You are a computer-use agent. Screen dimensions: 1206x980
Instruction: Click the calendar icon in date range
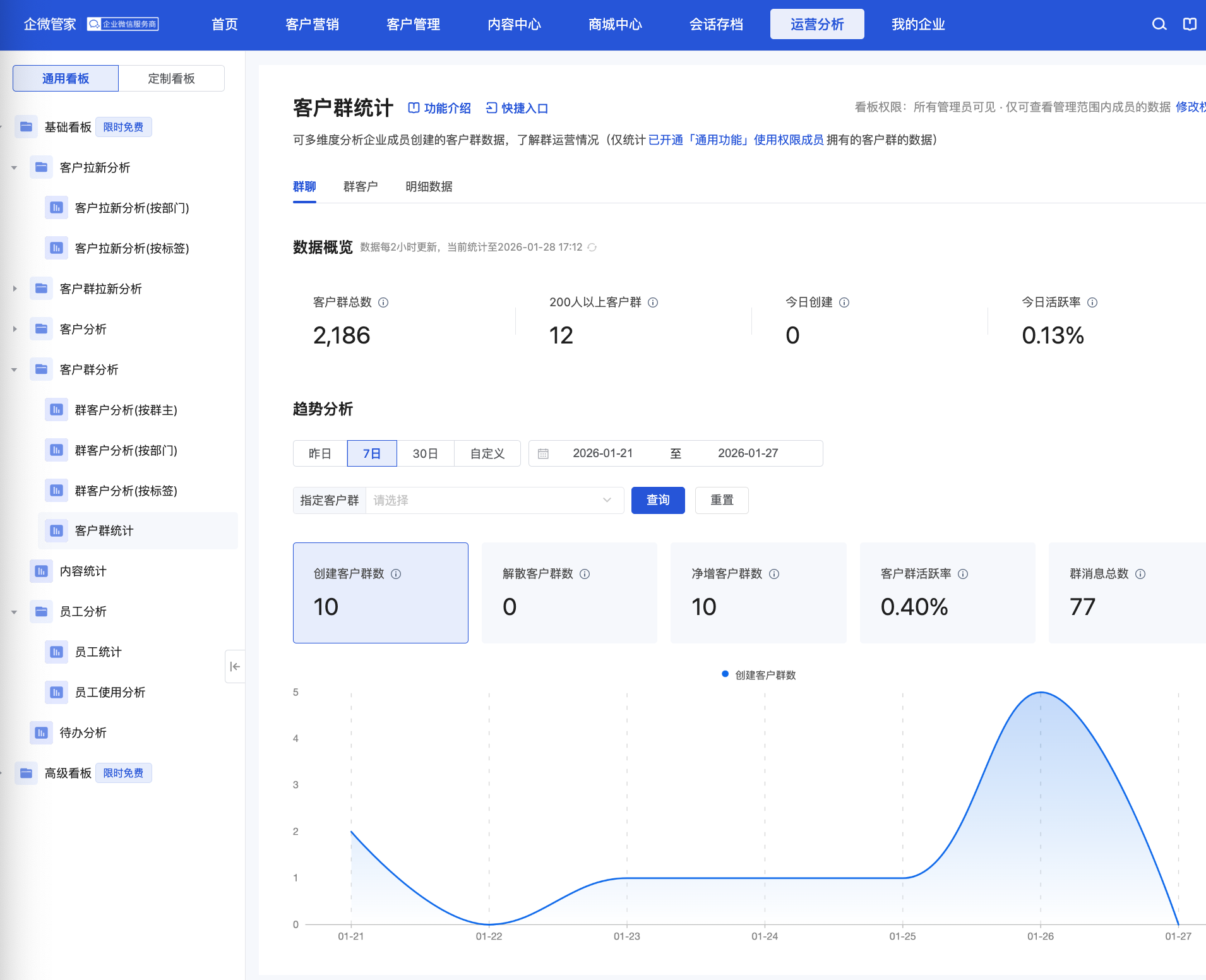click(543, 453)
